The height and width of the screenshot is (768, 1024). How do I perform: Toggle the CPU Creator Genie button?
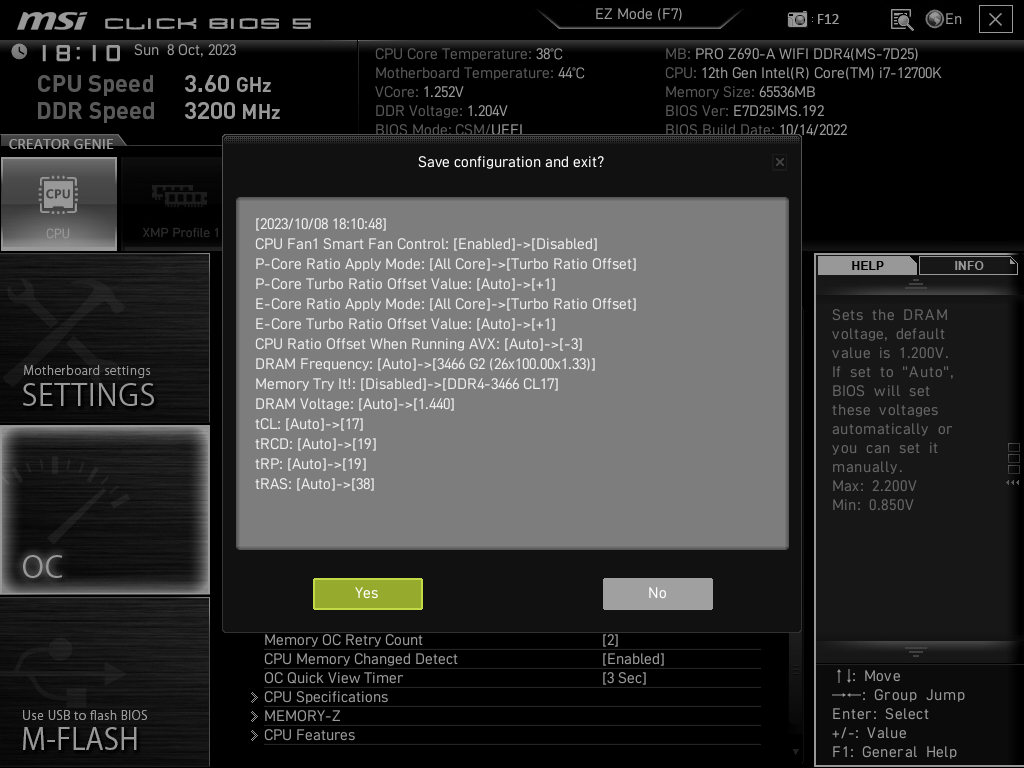click(59, 204)
